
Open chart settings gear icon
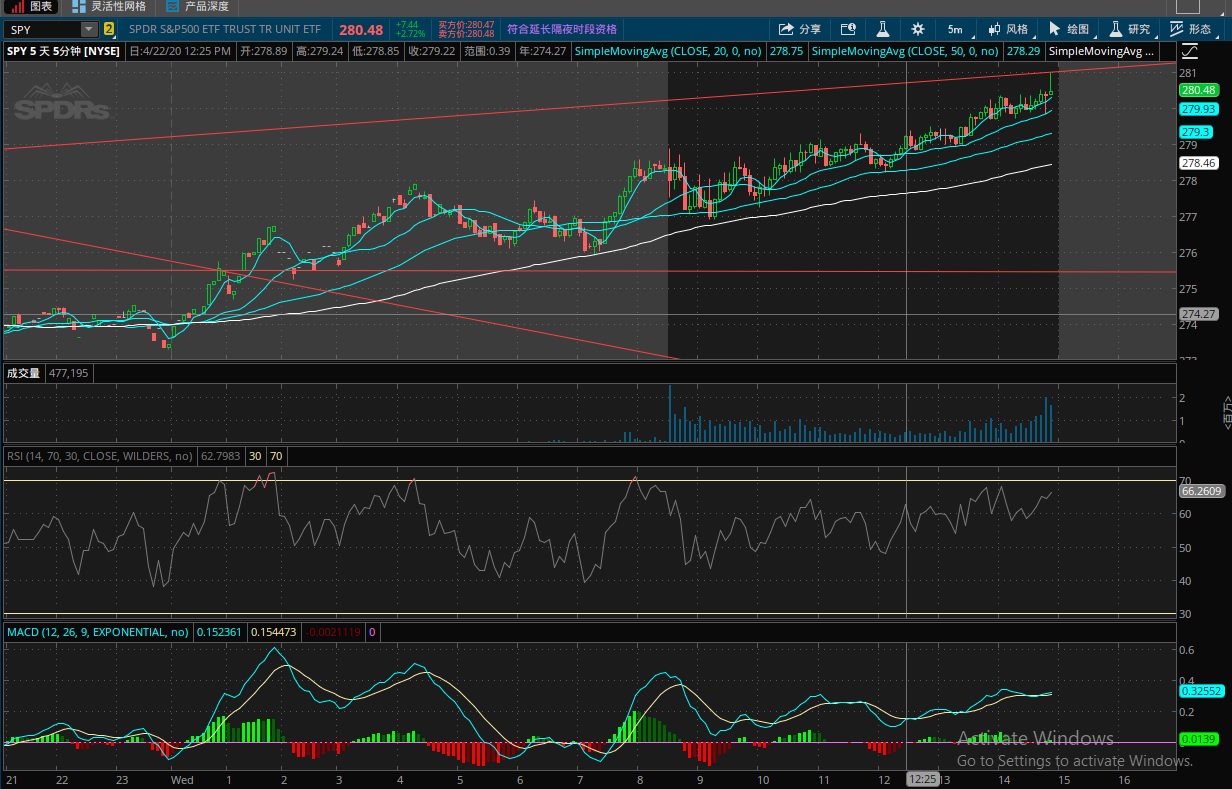[918, 29]
